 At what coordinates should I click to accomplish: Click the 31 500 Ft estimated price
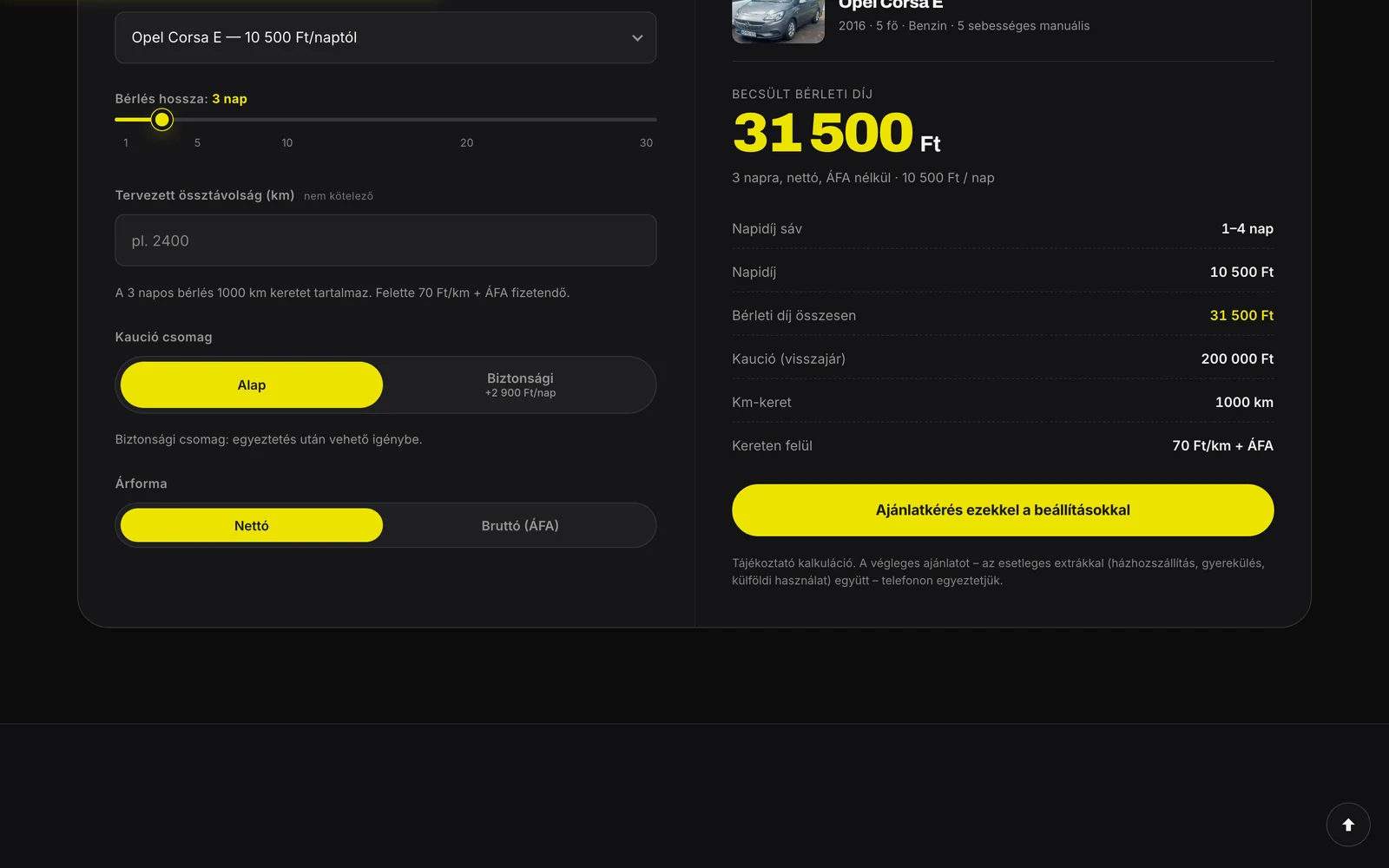click(837, 133)
